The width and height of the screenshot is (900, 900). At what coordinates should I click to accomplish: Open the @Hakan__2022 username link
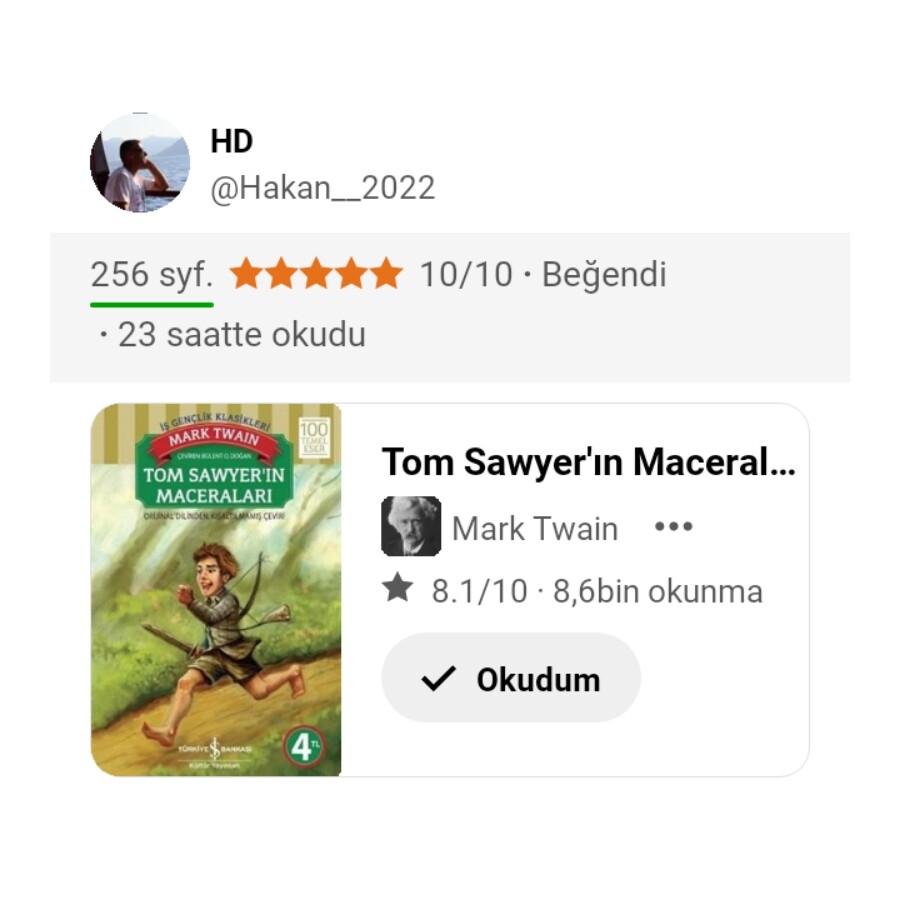323,188
